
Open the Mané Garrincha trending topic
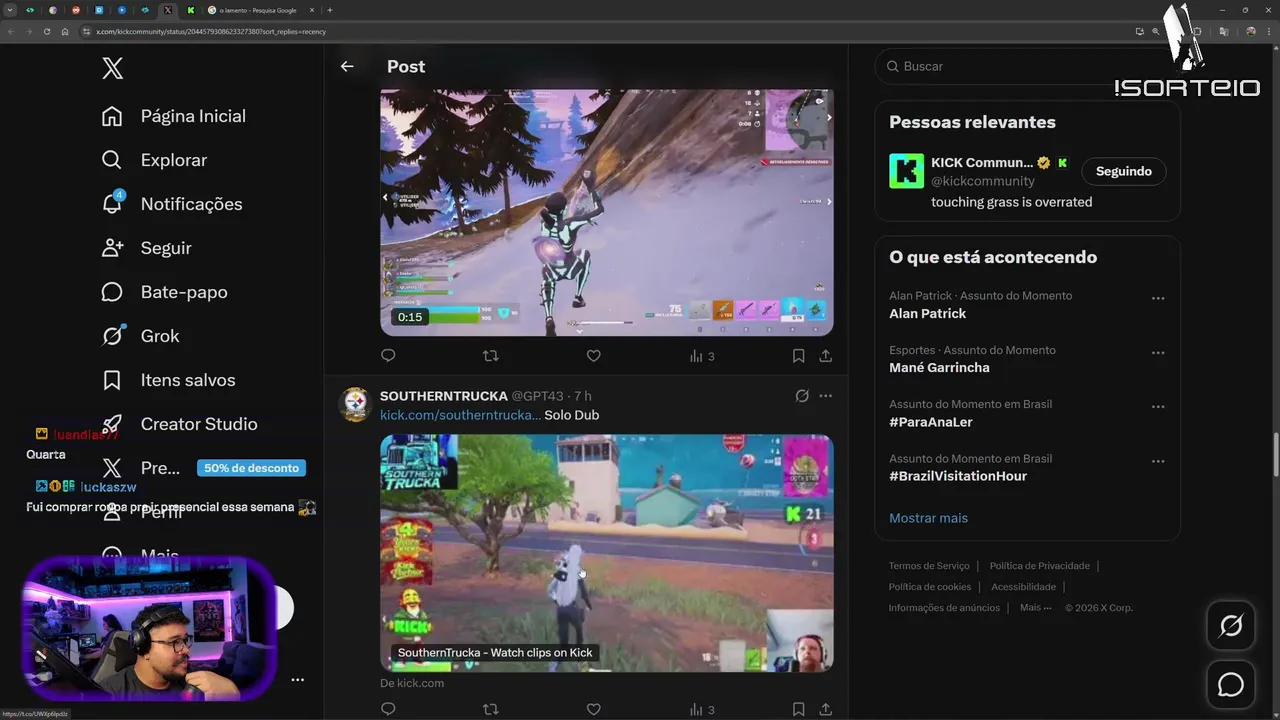point(939,367)
